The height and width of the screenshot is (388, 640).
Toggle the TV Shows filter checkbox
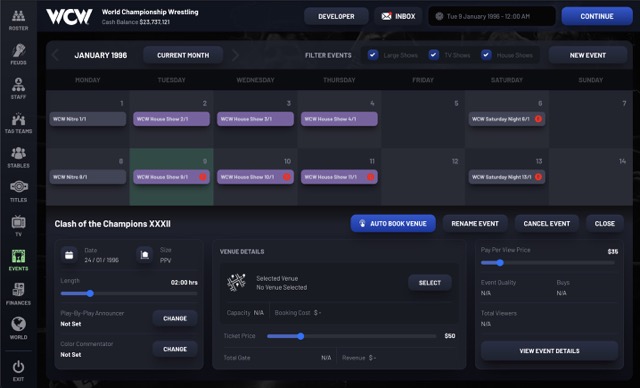tap(434, 55)
